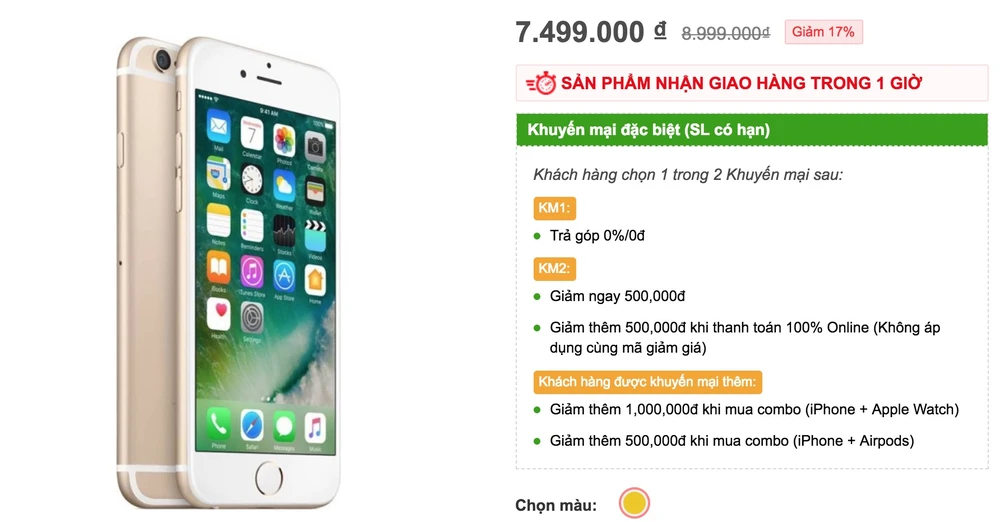Screen dimensions: 1000x522
Task: Choose the KM1 promotion option
Action: coord(554,208)
